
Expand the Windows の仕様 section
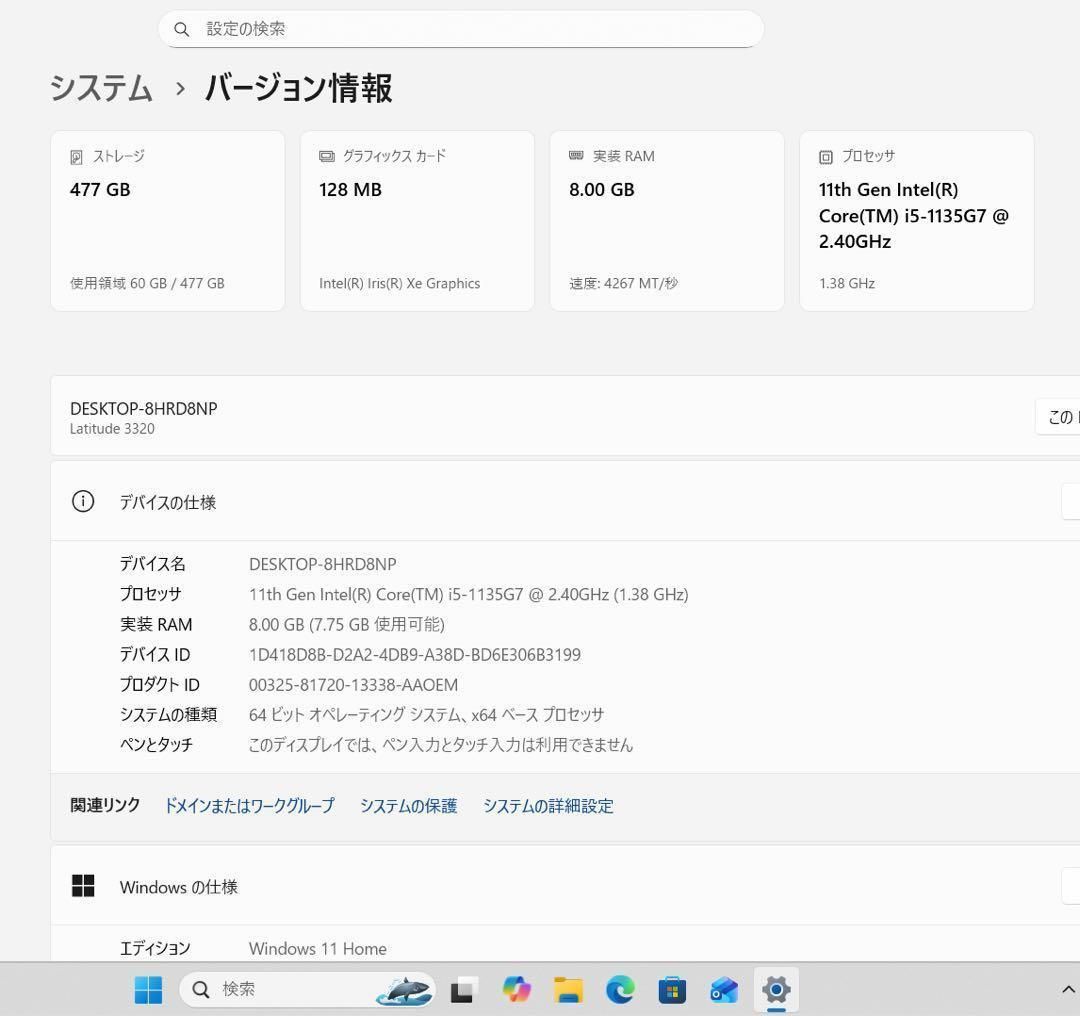click(x=1073, y=886)
